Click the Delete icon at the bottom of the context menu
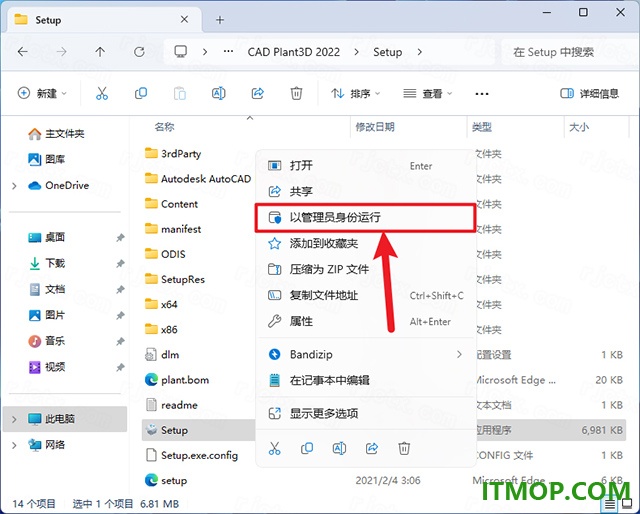Viewport: 640px width, 514px height. [x=404, y=448]
